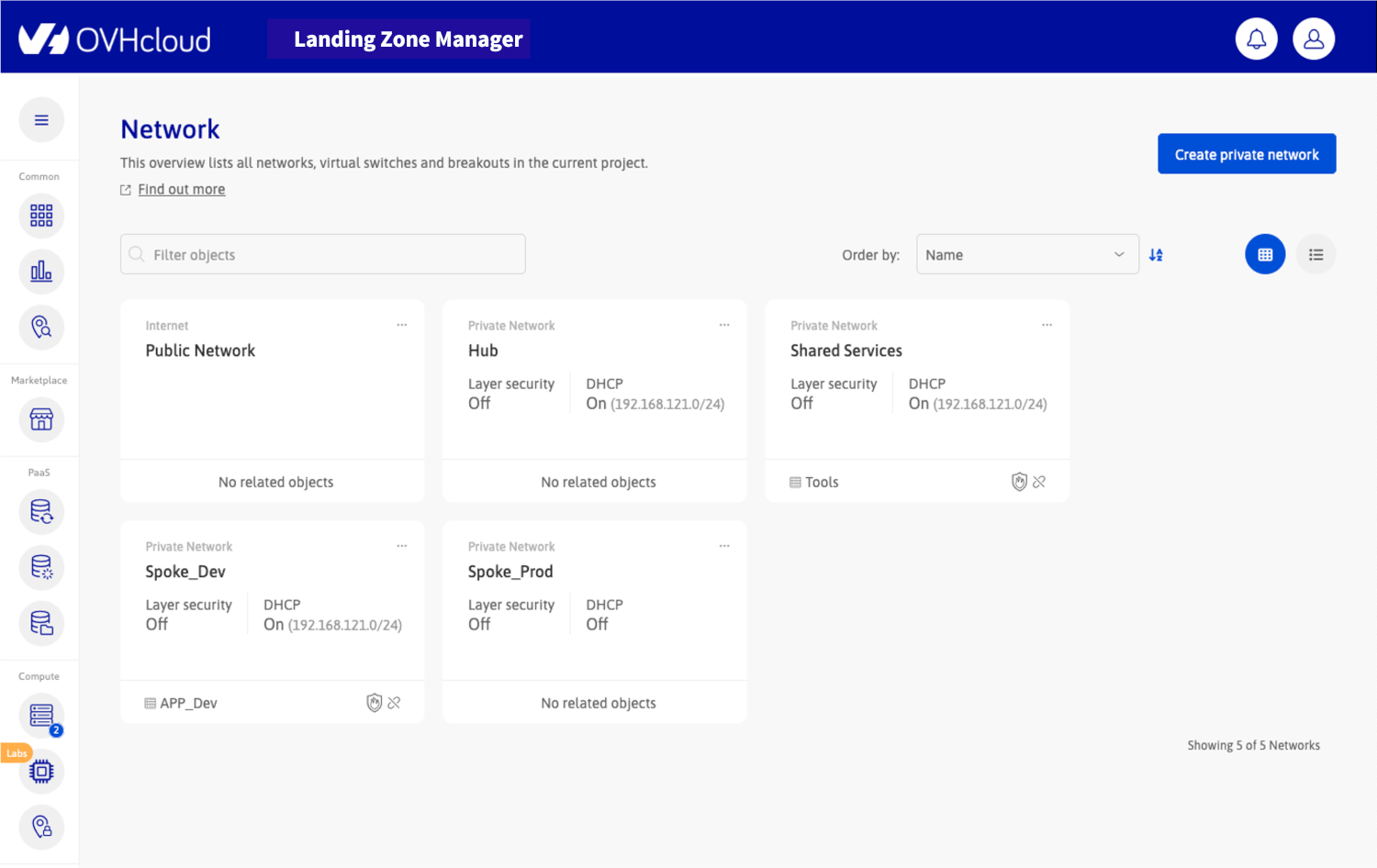Image resolution: width=1377 pixels, height=868 pixels.
Task: Toggle the sort direction arrow
Action: tap(1156, 255)
